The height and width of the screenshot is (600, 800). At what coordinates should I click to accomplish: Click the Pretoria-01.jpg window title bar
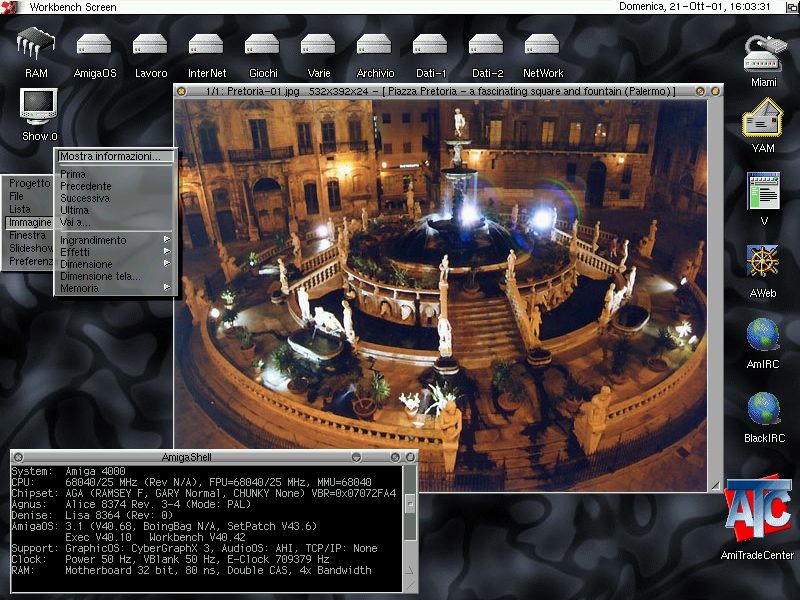tap(440, 91)
